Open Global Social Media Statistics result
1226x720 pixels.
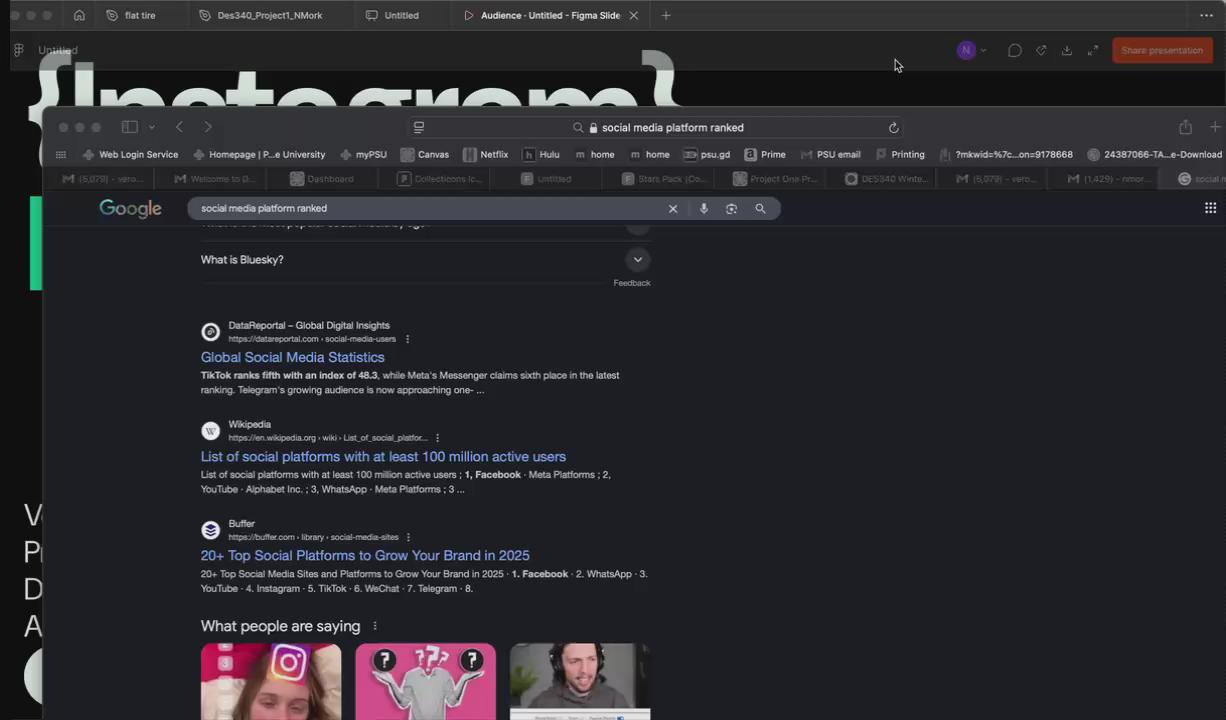(x=292, y=357)
